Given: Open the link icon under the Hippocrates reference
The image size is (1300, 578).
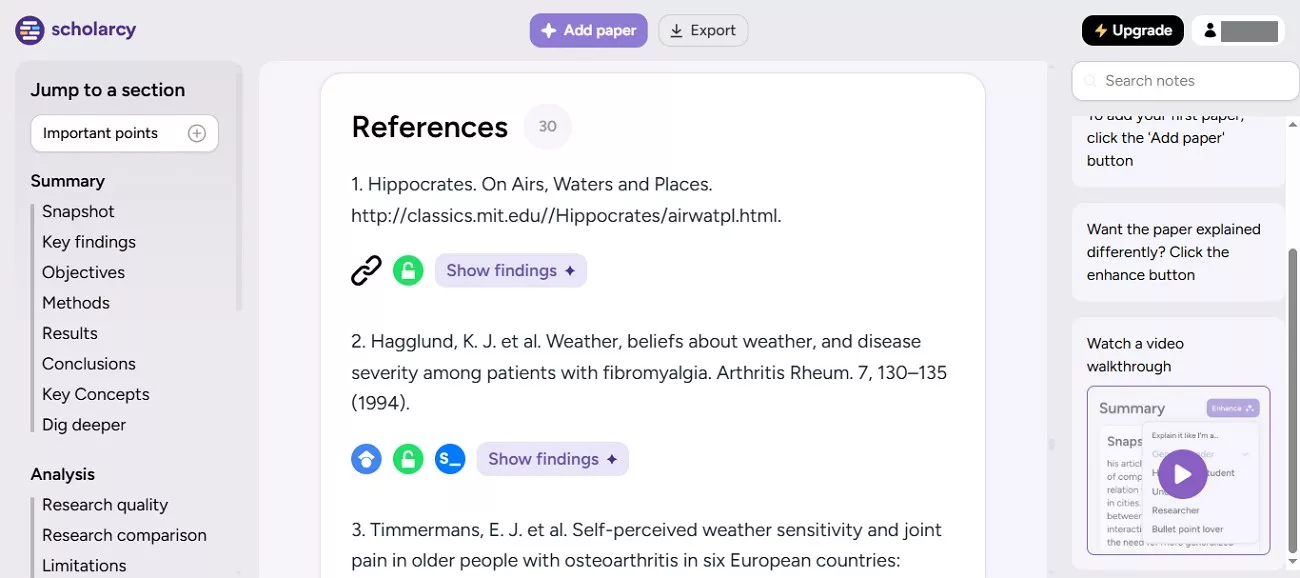Looking at the screenshot, I should click(x=367, y=269).
